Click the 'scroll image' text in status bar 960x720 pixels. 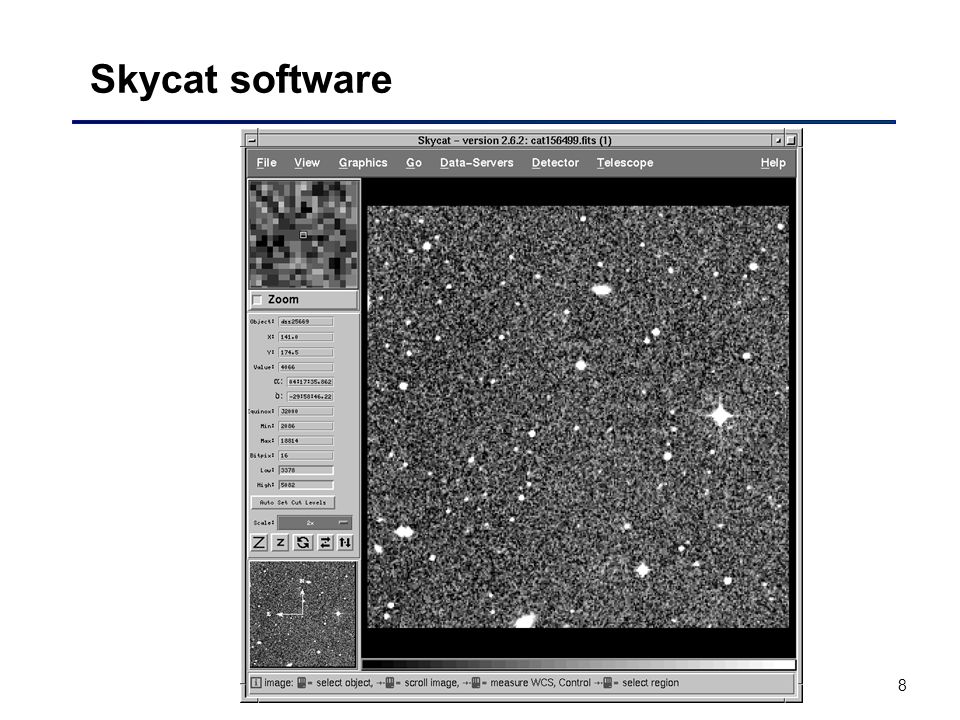pyautogui.click(x=431, y=683)
